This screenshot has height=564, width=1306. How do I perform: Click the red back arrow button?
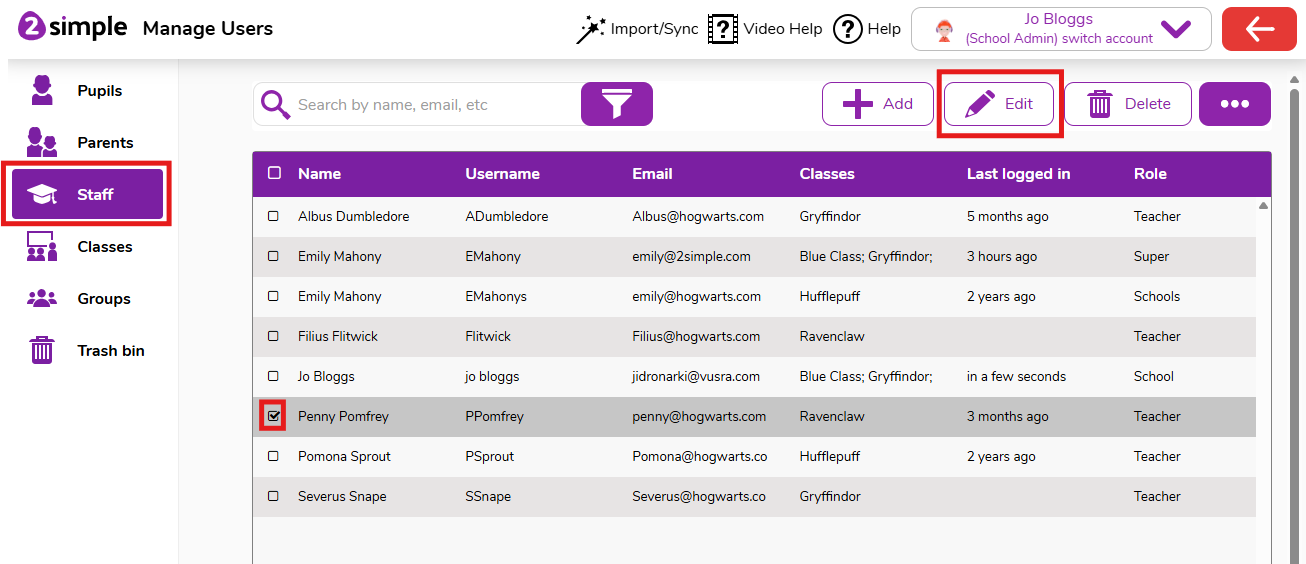click(x=1259, y=29)
